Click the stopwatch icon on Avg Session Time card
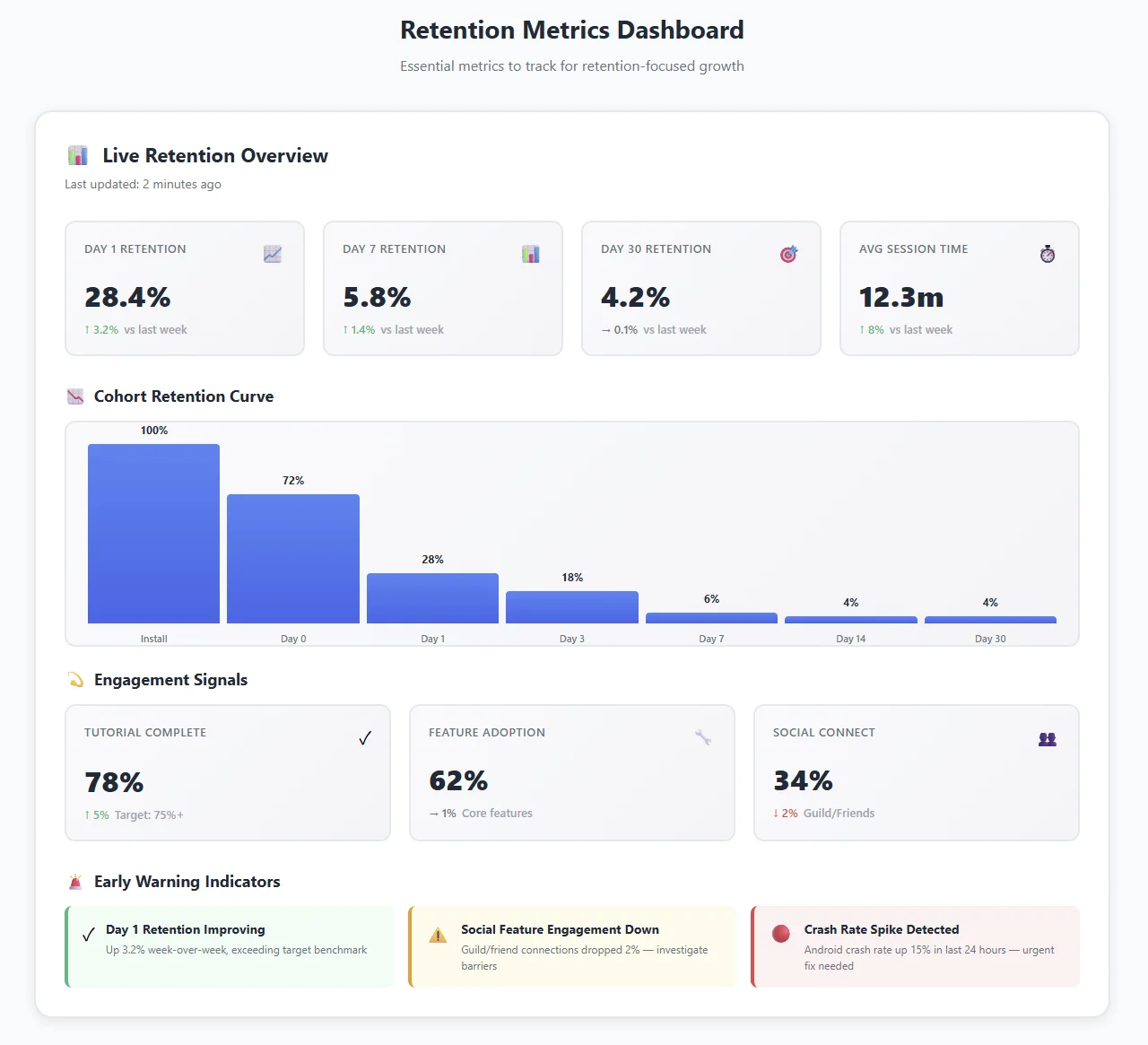 tap(1047, 254)
